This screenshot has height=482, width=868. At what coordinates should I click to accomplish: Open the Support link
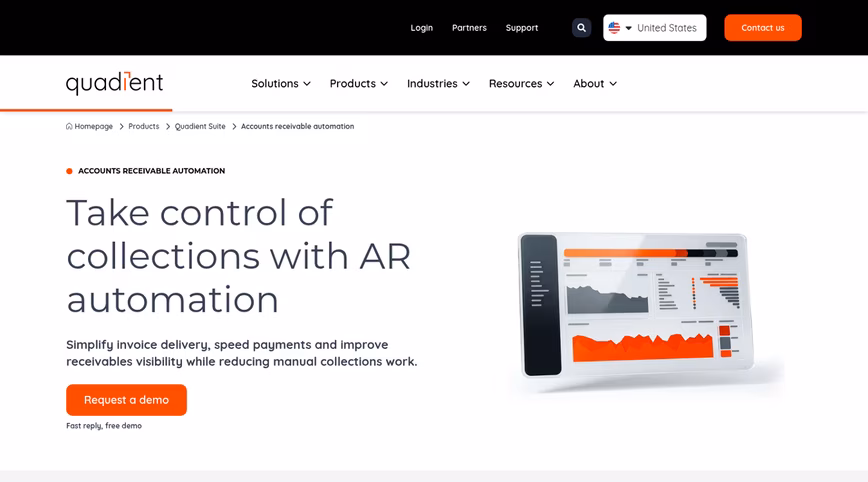tap(521, 28)
